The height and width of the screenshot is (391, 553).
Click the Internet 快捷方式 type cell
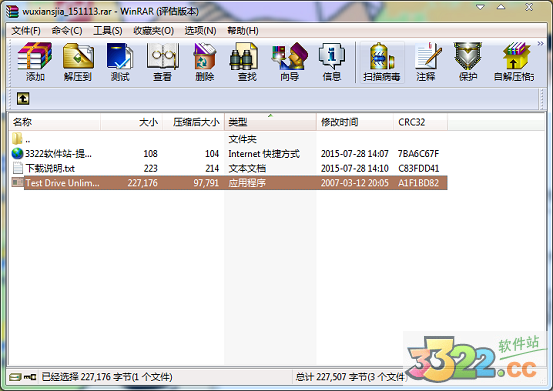click(264, 154)
